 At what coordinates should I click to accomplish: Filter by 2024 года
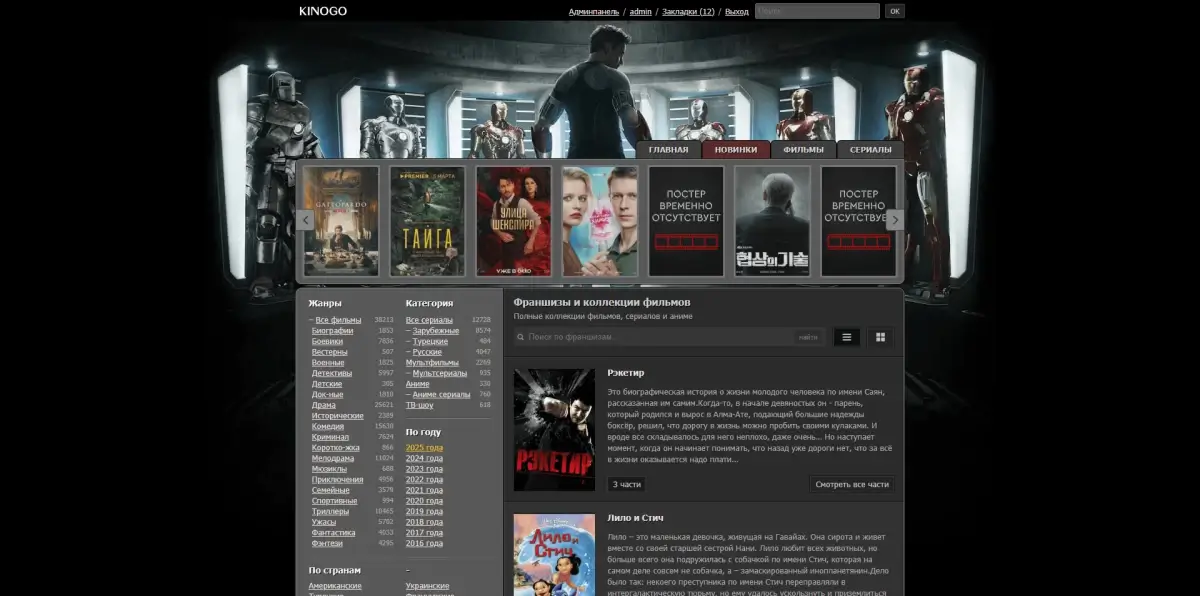pyautogui.click(x=424, y=458)
